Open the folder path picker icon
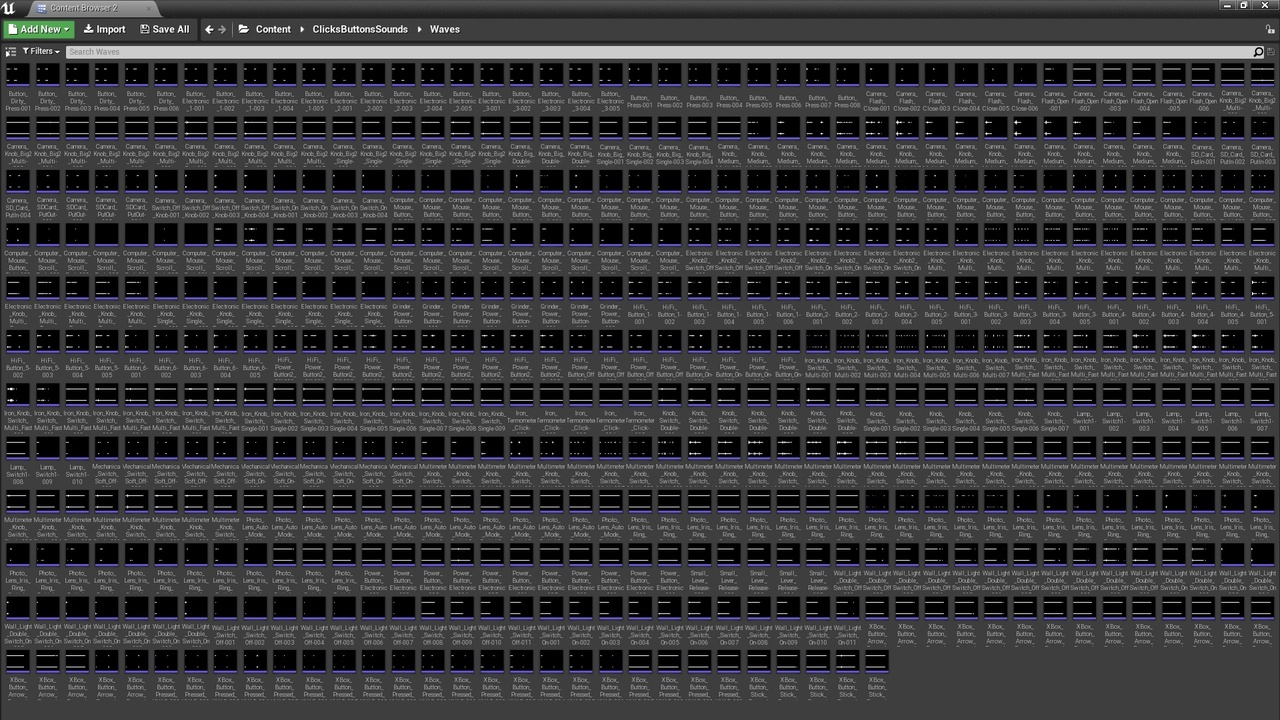Viewport: 1280px width, 720px height. 243,29
